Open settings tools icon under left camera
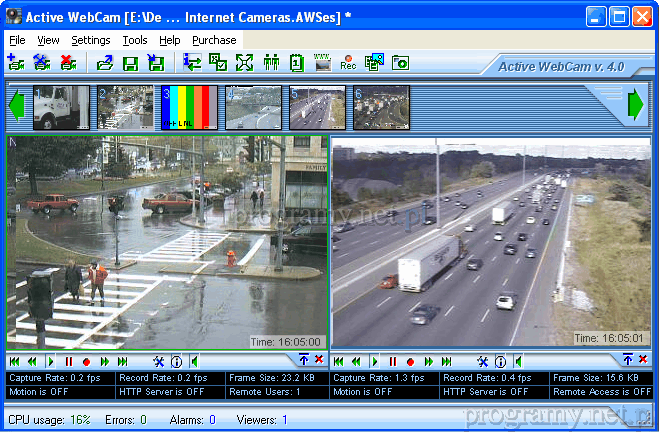 click(158, 361)
